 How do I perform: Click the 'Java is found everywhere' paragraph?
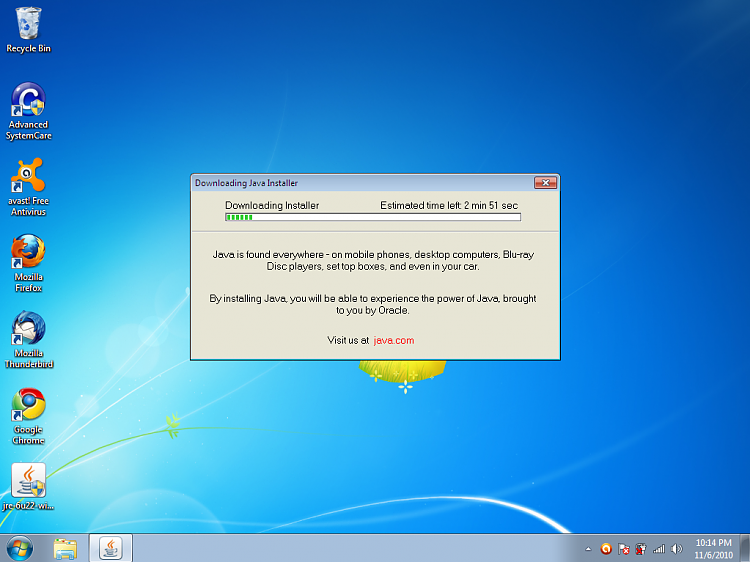[373, 261]
